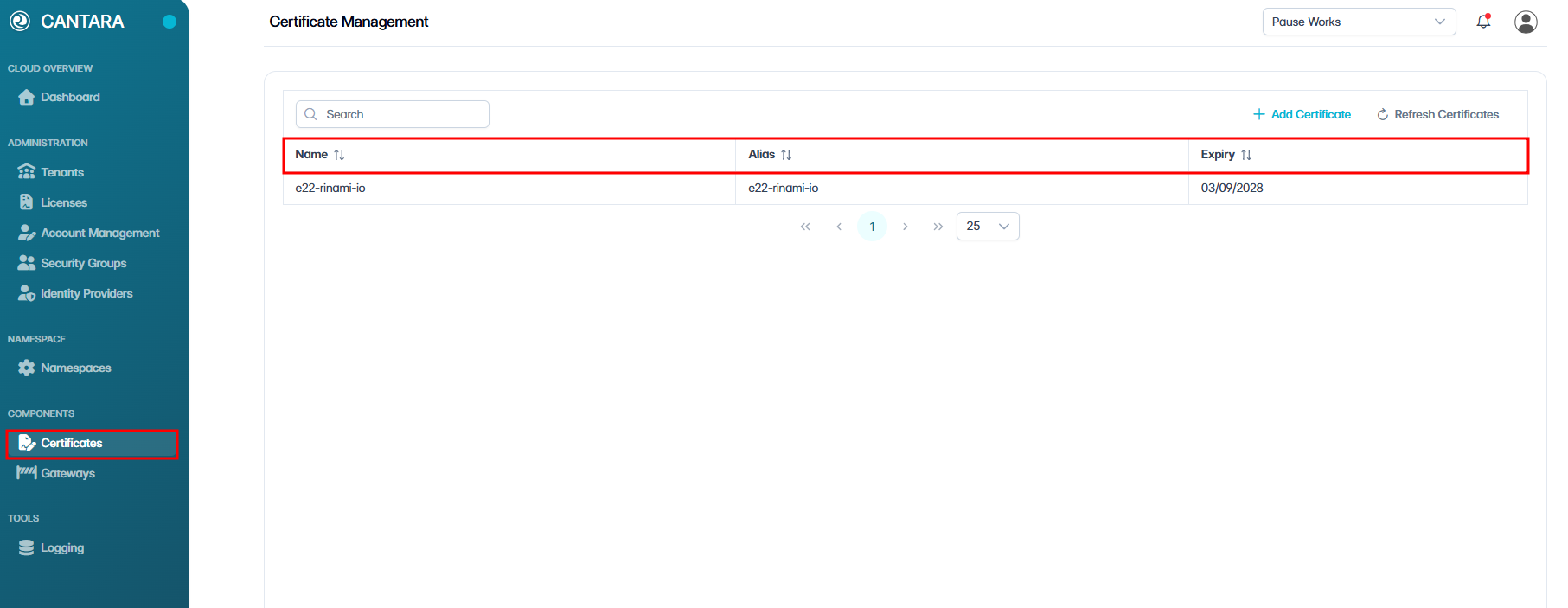Click the refresh arrow icon

(x=1383, y=114)
